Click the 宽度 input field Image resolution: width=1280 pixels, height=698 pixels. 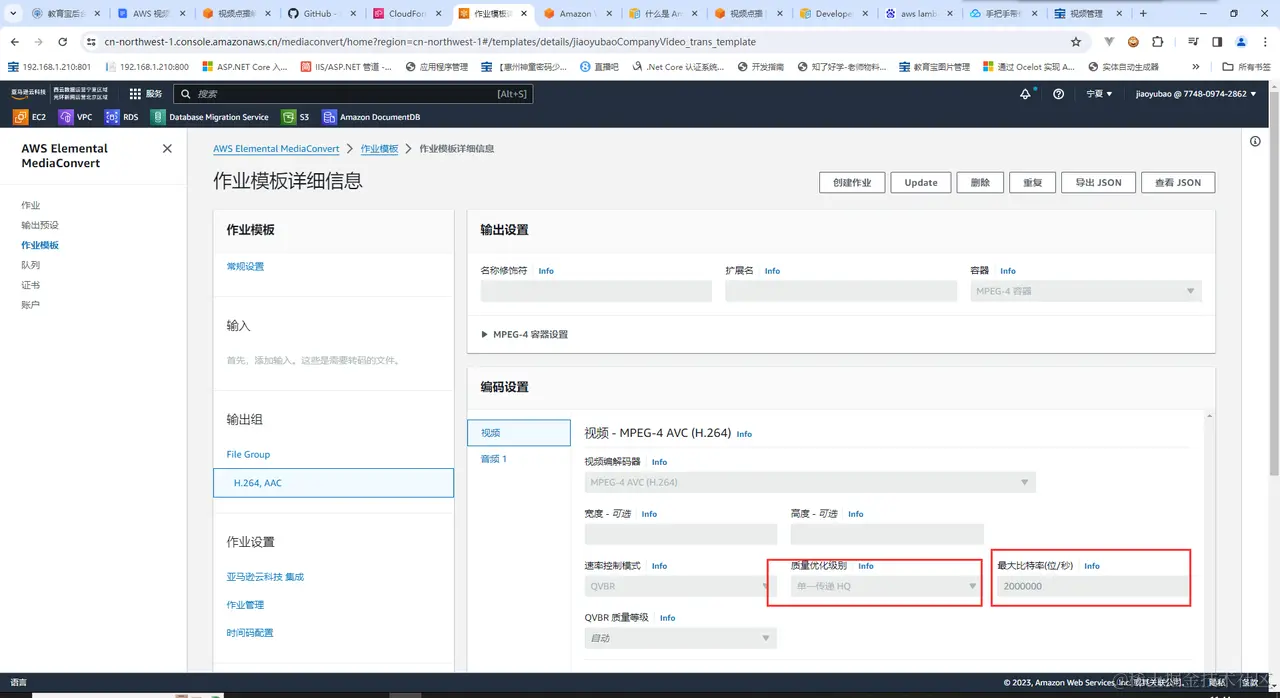[x=679, y=534]
